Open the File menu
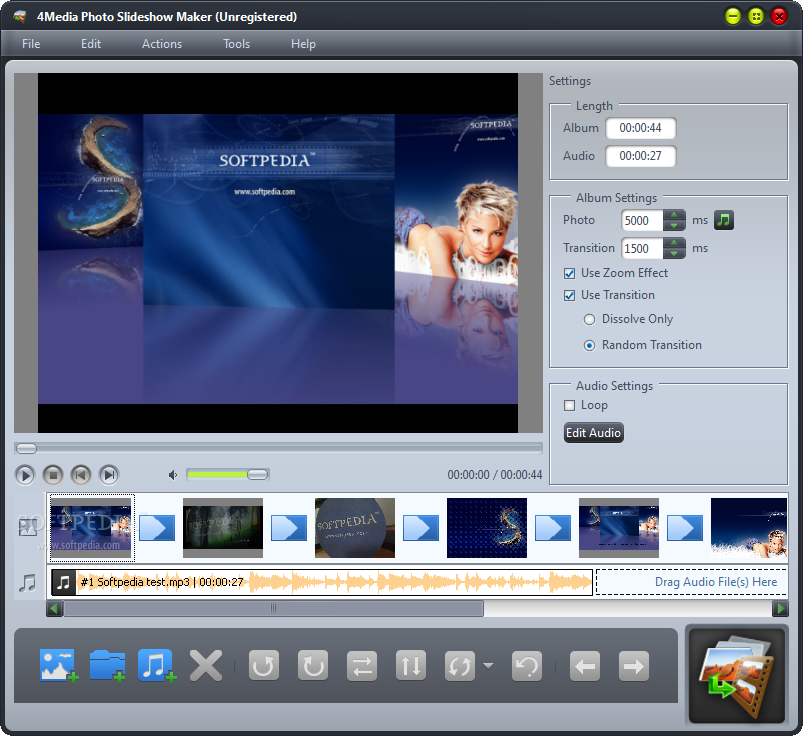Screen dimensions: 803x736 pos(31,44)
